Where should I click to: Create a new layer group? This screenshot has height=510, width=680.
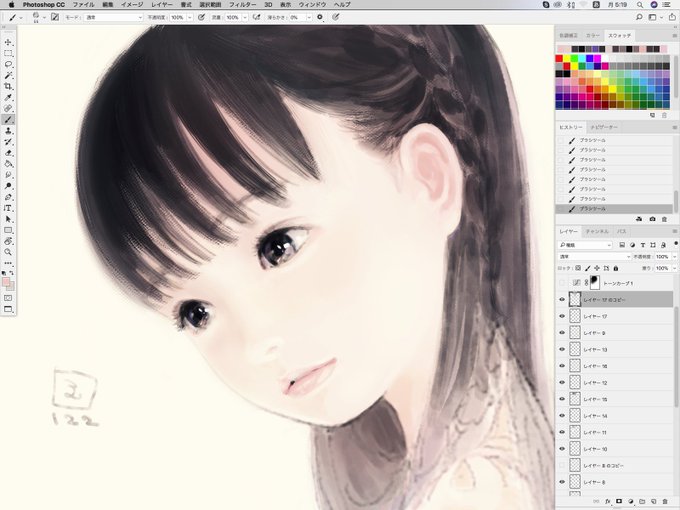click(642, 502)
